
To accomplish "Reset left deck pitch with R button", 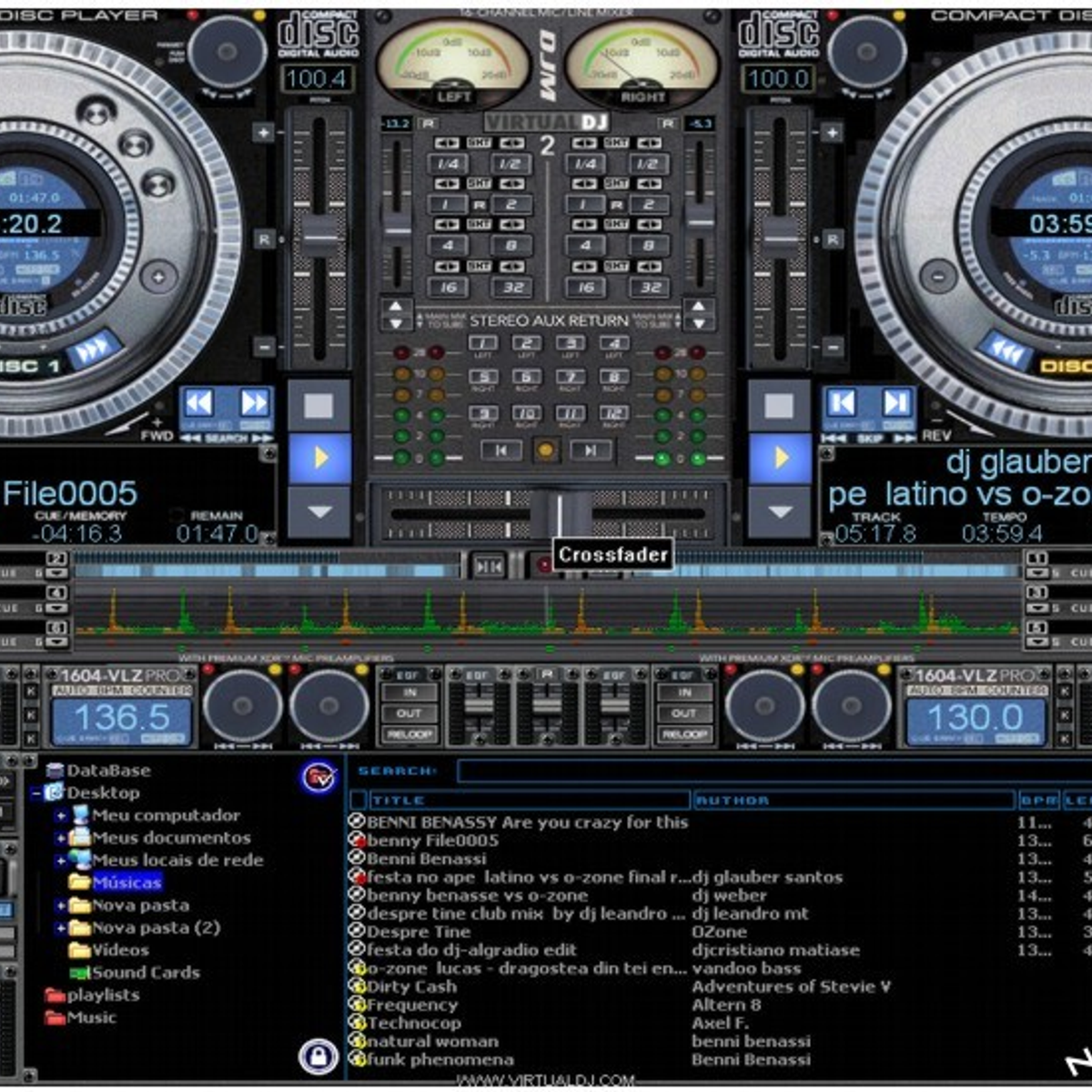I will [x=263, y=239].
